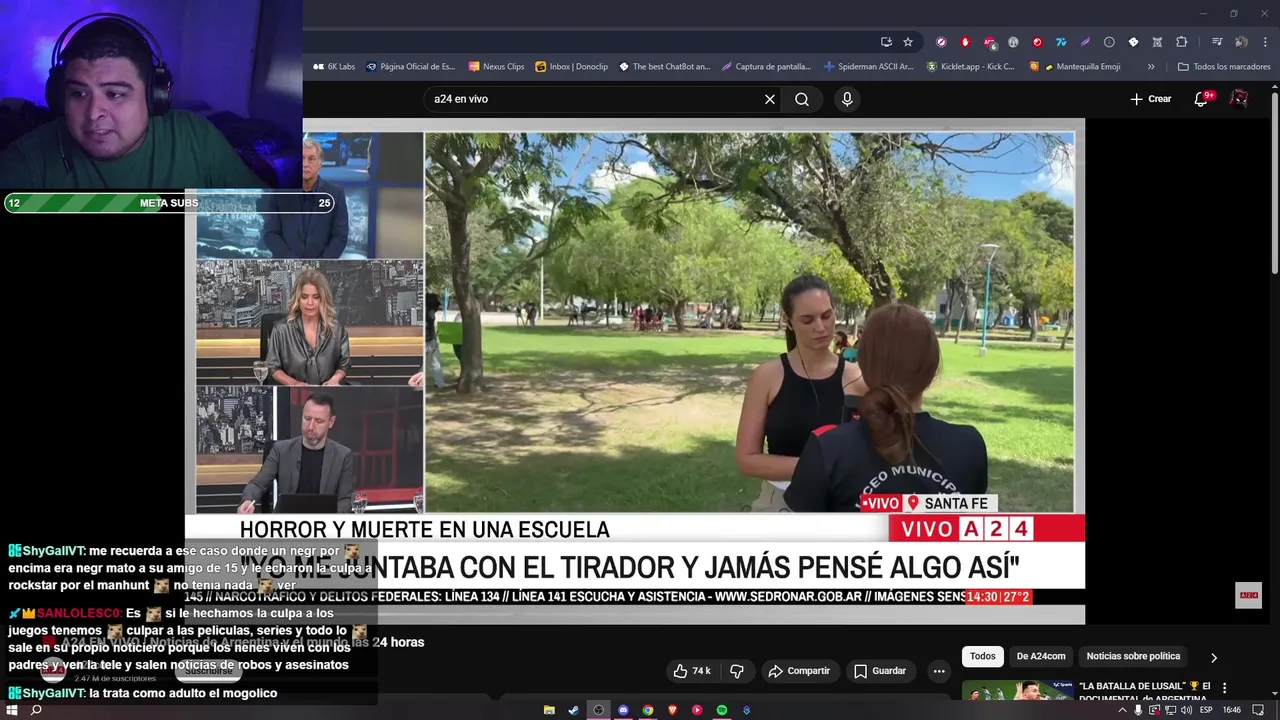Open OBS Studio from the taskbar
The image size is (1280, 720).
point(598,710)
